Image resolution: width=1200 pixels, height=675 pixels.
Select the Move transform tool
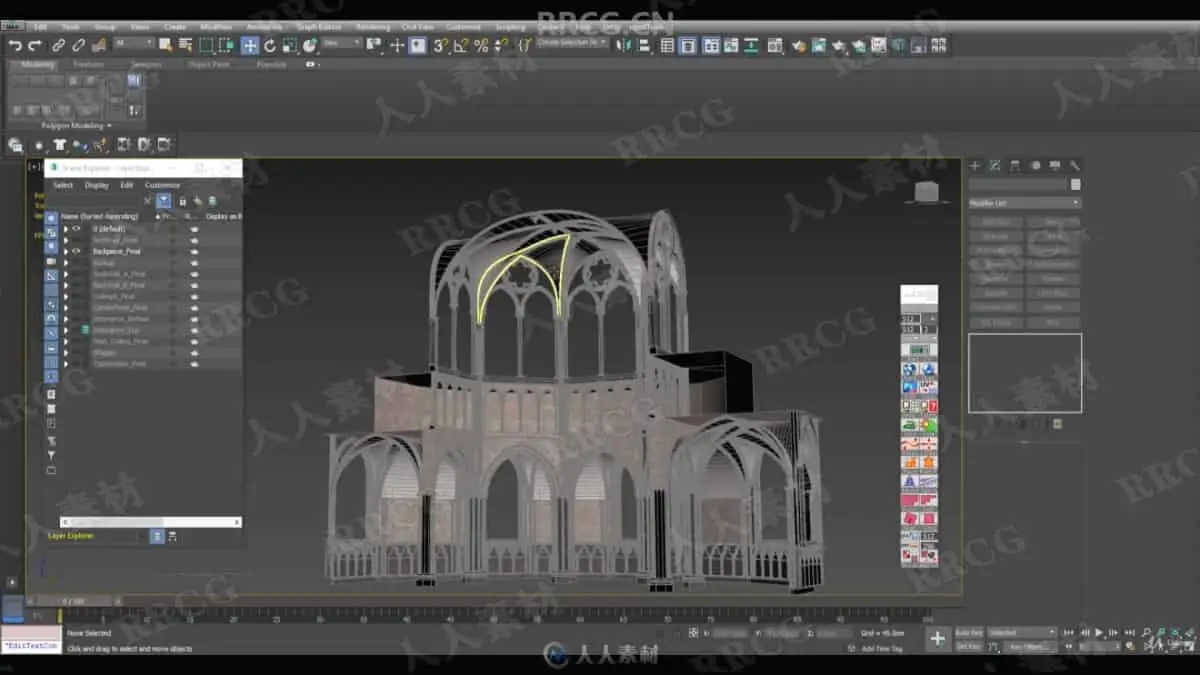(249, 45)
